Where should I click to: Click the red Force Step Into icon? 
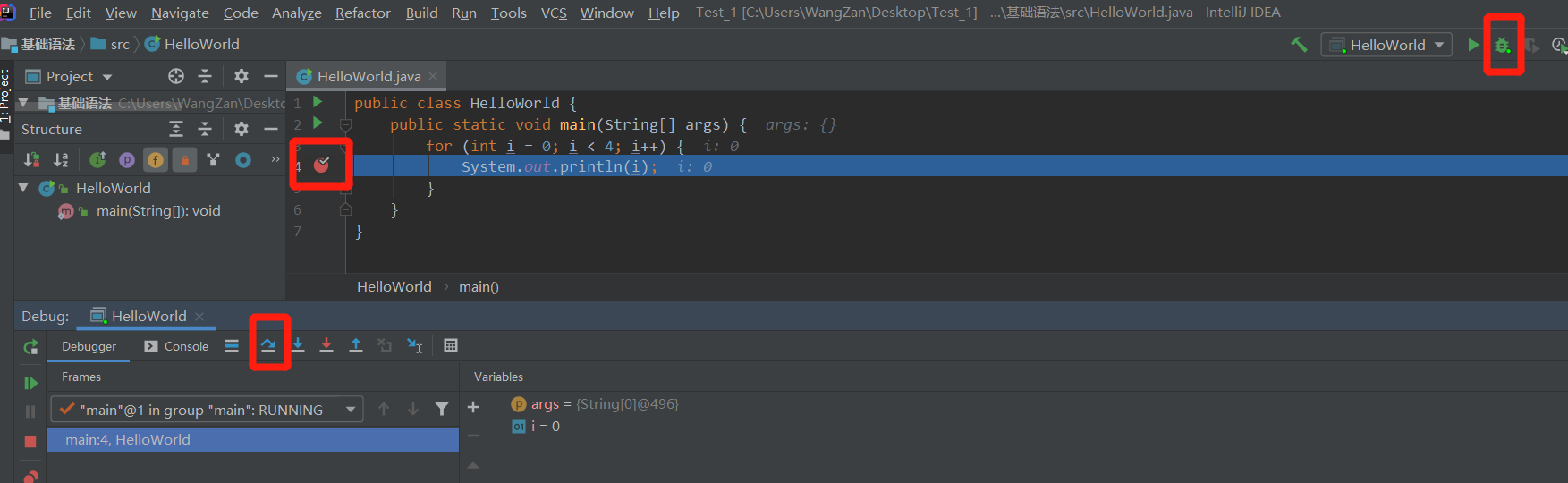(x=326, y=345)
